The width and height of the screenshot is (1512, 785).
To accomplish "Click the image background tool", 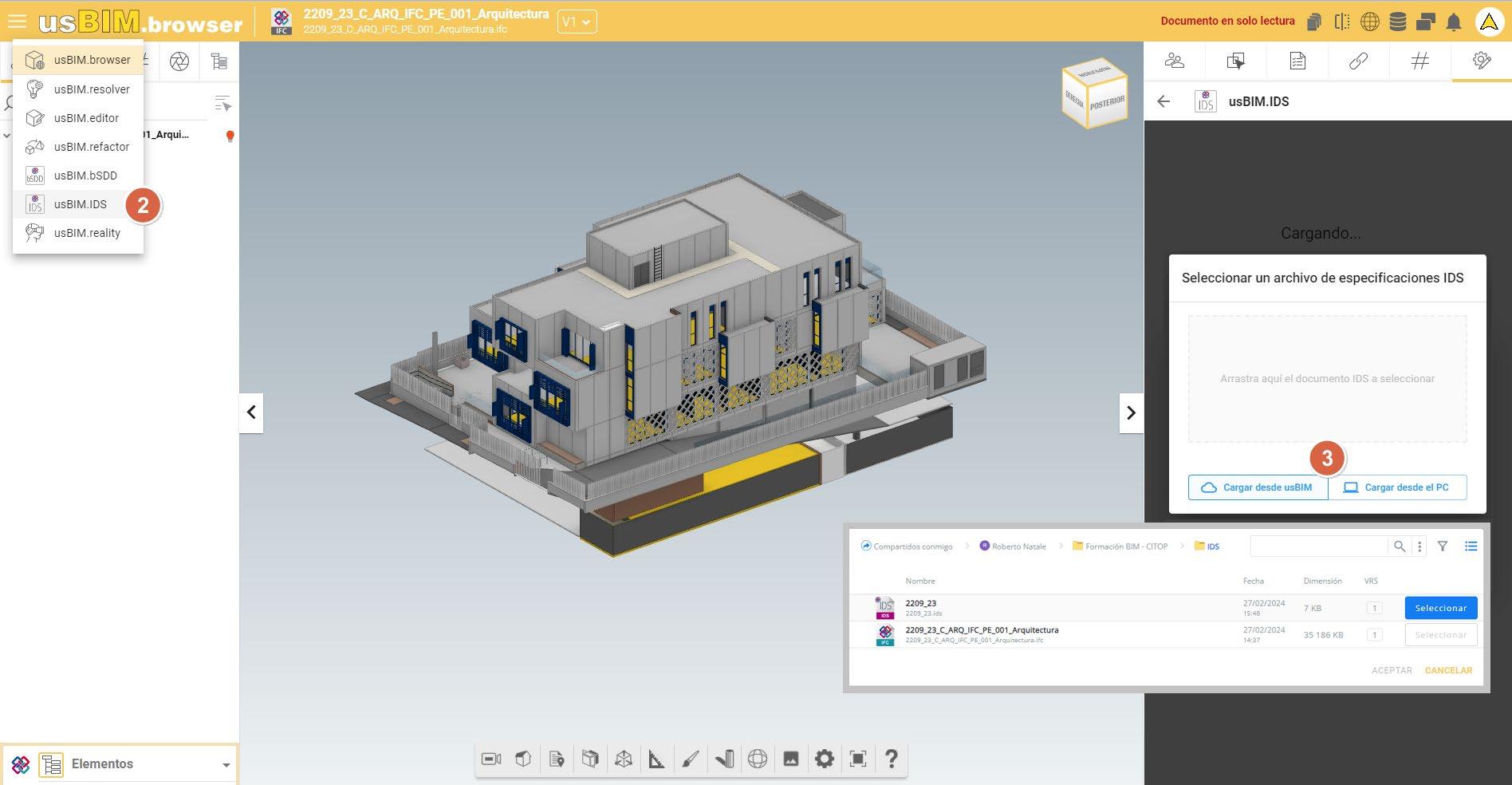I will 791,759.
